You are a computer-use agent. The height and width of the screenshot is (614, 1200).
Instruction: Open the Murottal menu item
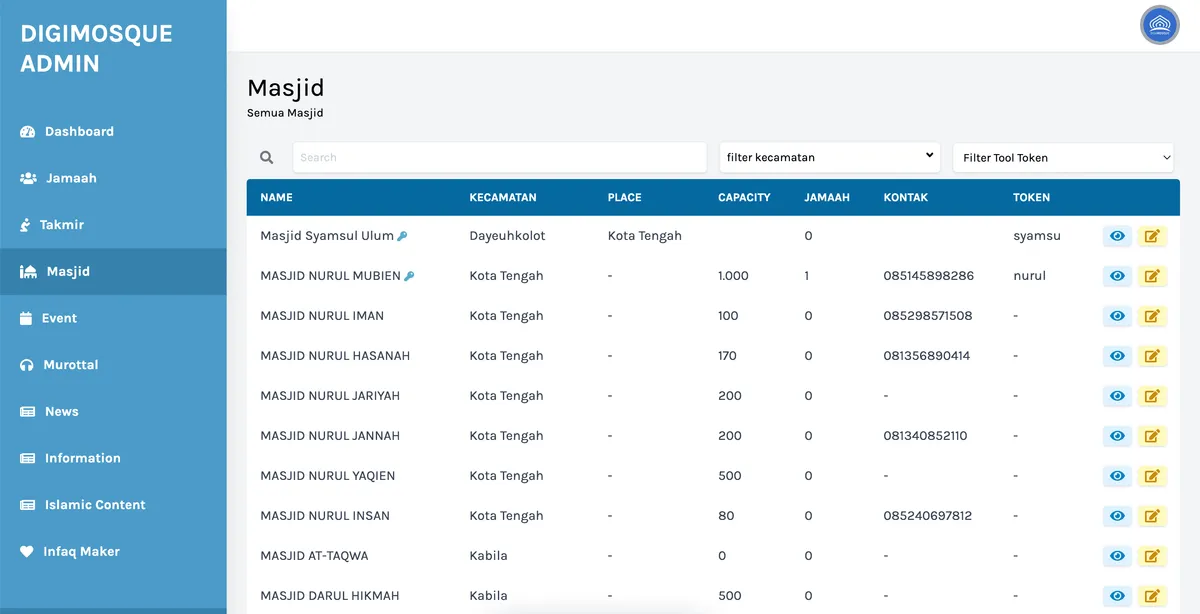pyautogui.click(x=113, y=365)
